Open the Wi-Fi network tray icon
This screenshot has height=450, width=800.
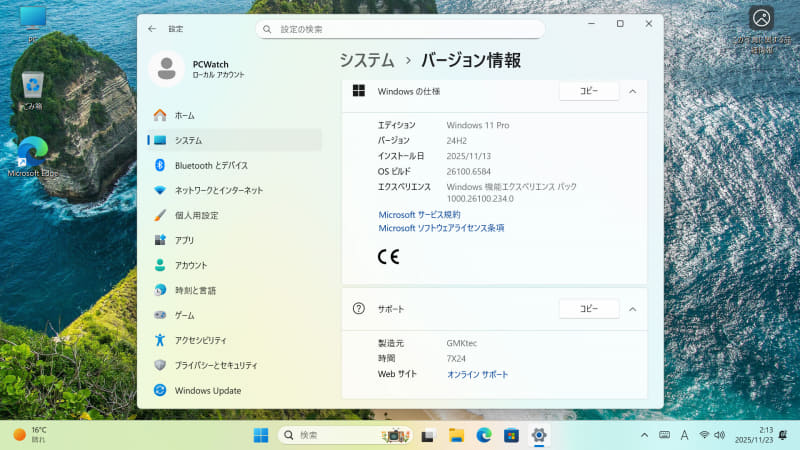click(x=704, y=435)
